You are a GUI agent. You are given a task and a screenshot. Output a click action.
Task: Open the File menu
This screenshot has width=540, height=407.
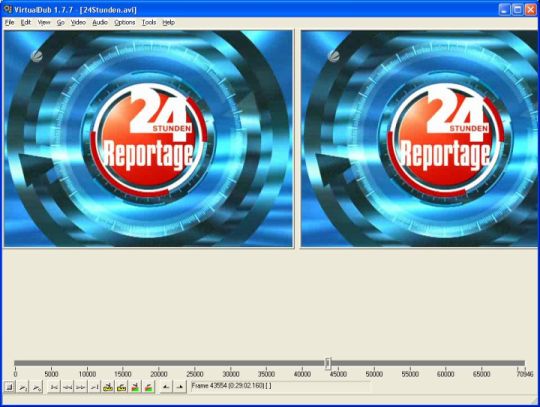click(x=9, y=22)
